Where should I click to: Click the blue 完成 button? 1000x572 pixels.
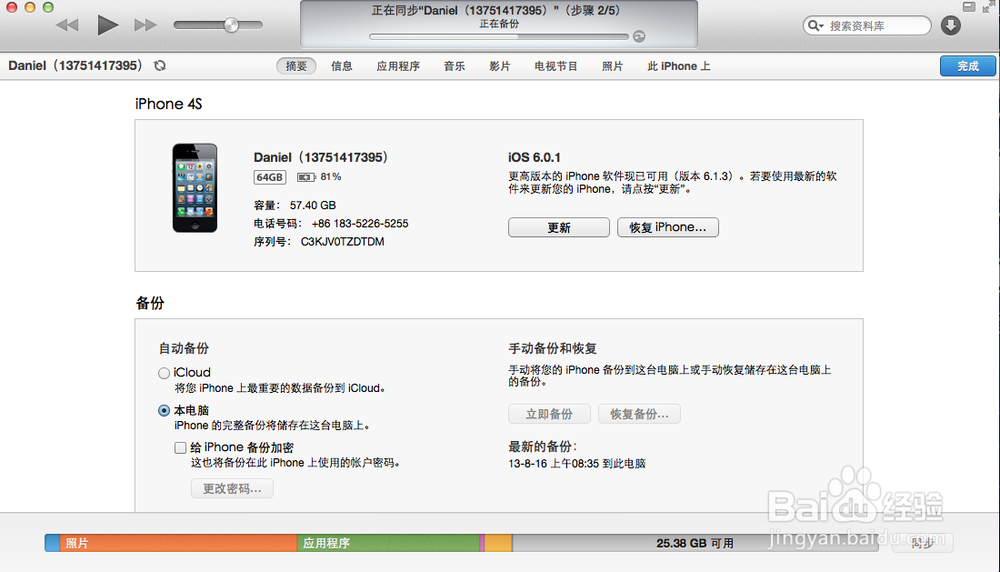pos(967,66)
